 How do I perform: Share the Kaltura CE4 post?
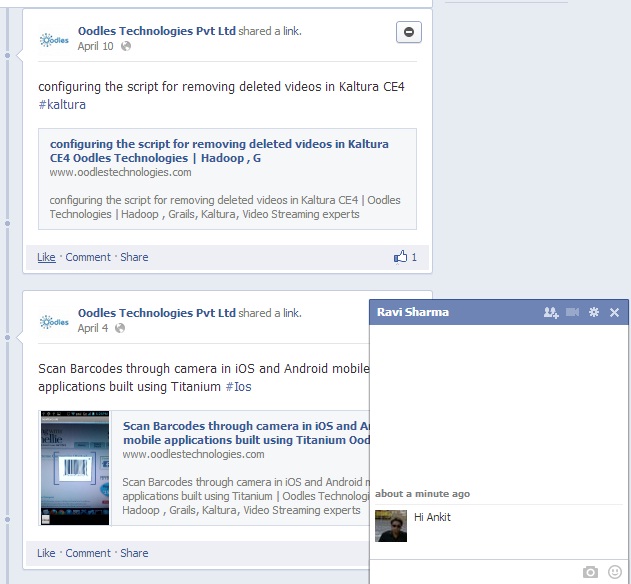(134, 257)
